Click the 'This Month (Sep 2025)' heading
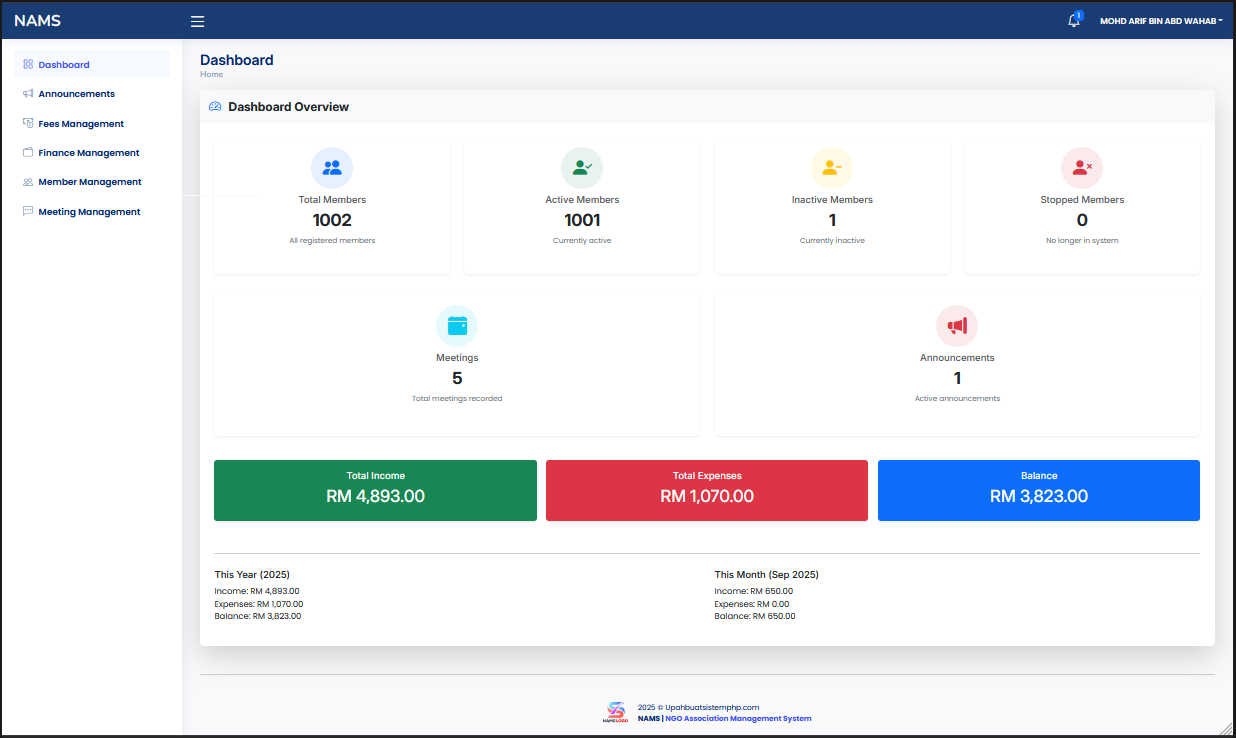The width and height of the screenshot is (1236, 738). 767,575
